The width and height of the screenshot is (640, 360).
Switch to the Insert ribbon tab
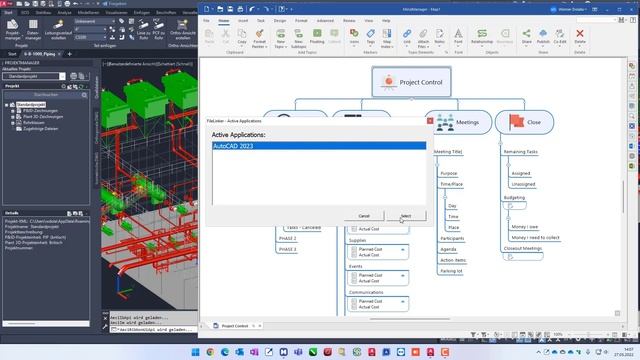[243, 20]
